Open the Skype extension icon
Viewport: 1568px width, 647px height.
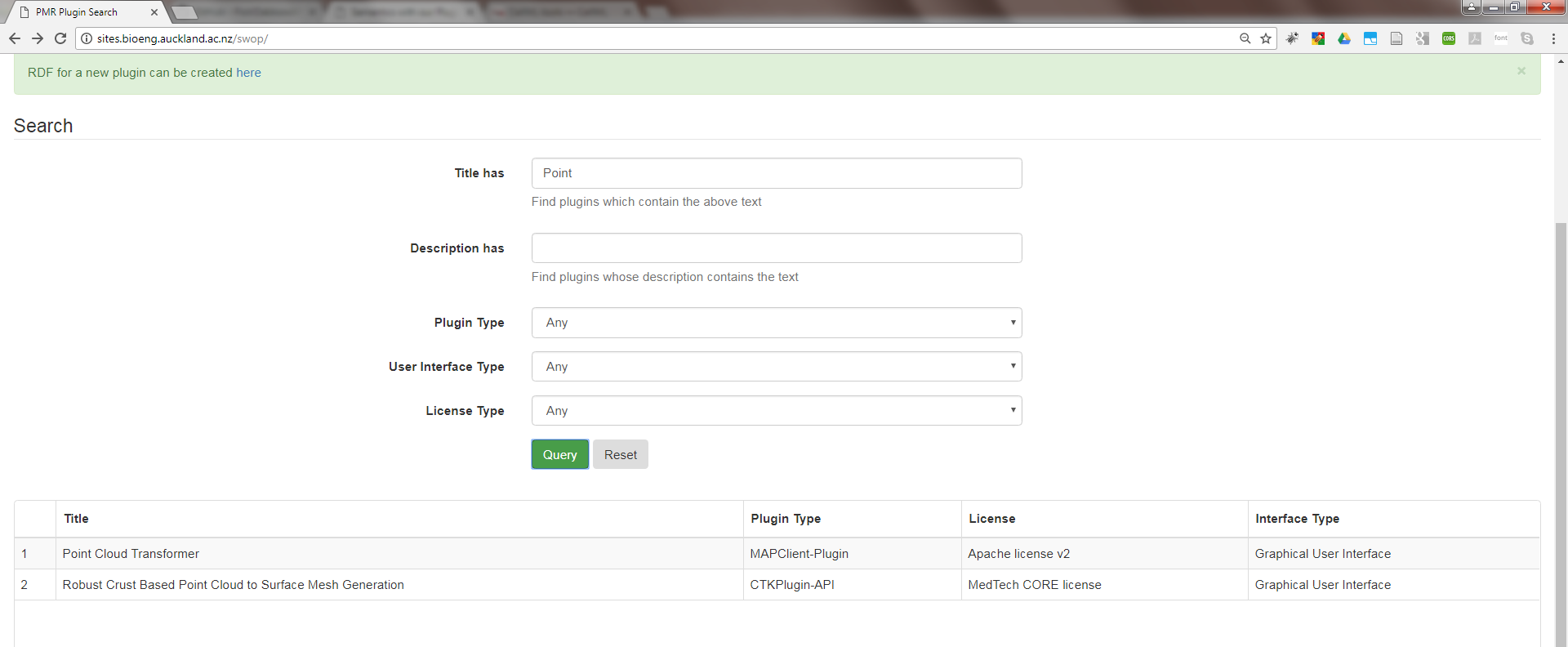(1527, 38)
